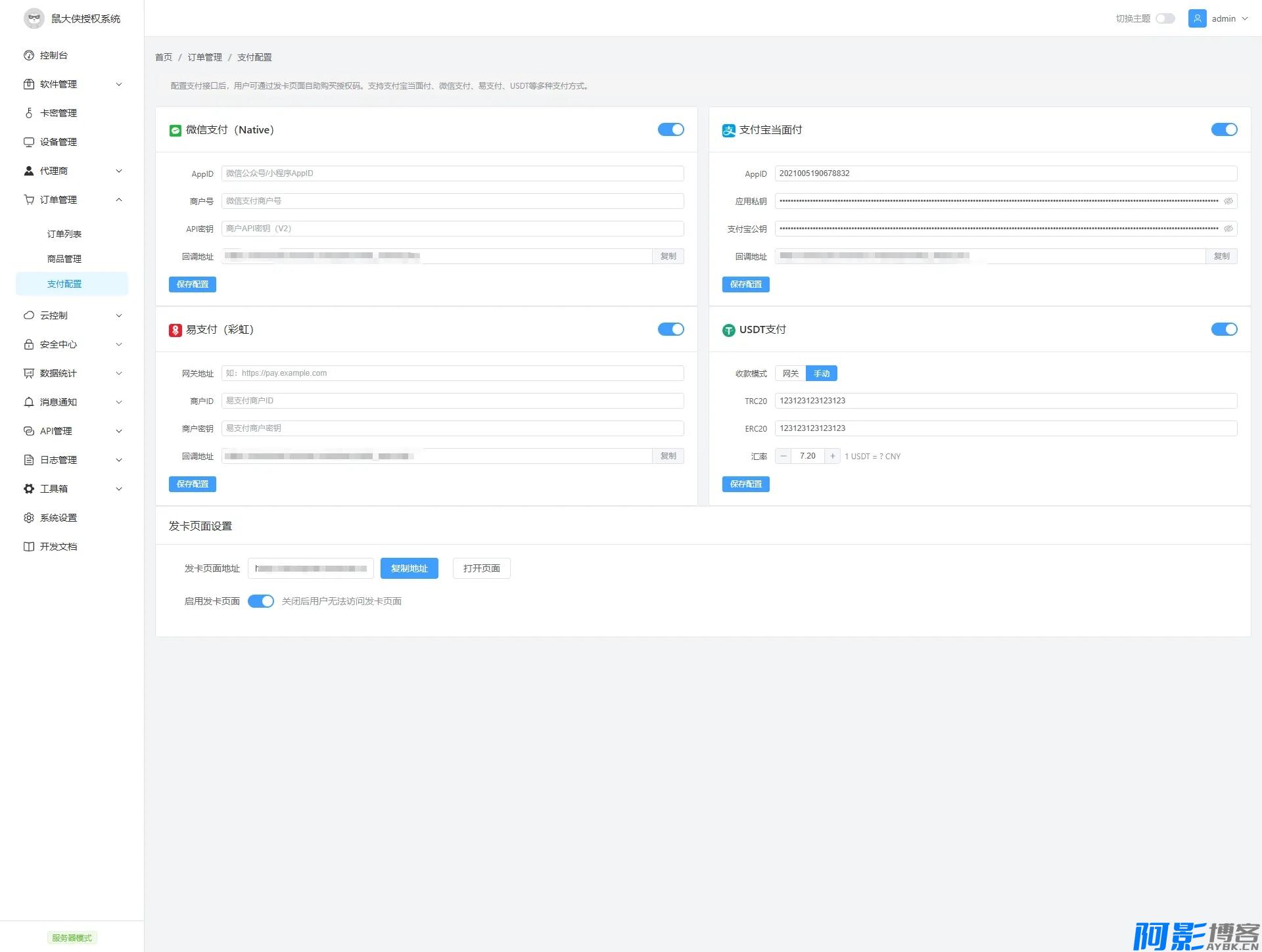Image resolution: width=1262 pixels, height=952 pixels.
Task: Open 订单列表 submenu item
Action: (x=64, y=234)
